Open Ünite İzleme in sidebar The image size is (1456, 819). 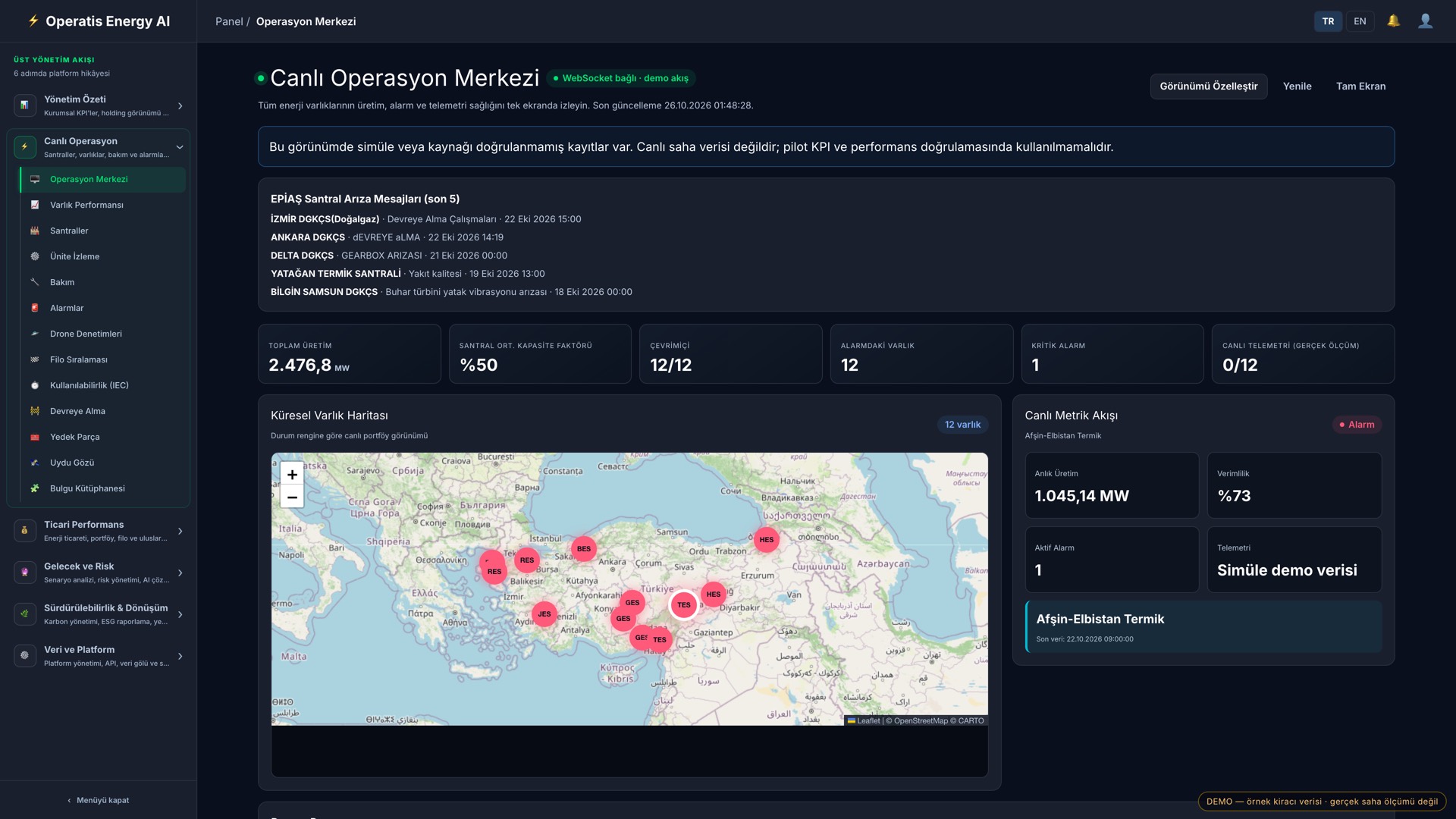click(103, 257)
